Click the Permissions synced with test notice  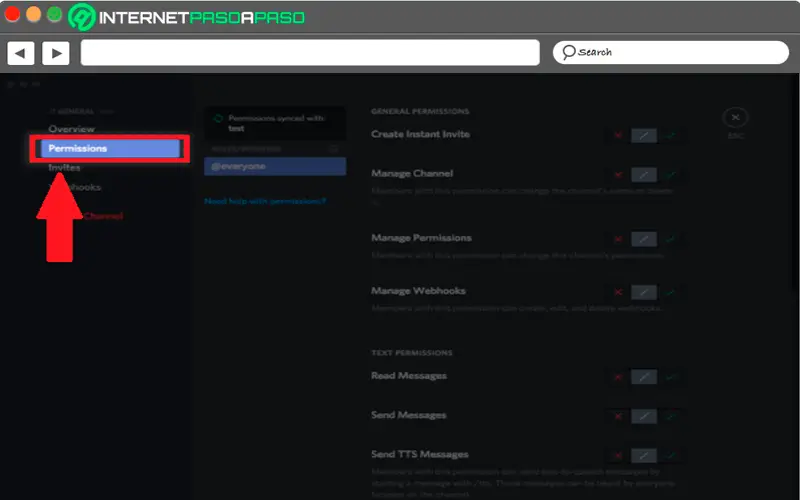(x=275, y=123)
